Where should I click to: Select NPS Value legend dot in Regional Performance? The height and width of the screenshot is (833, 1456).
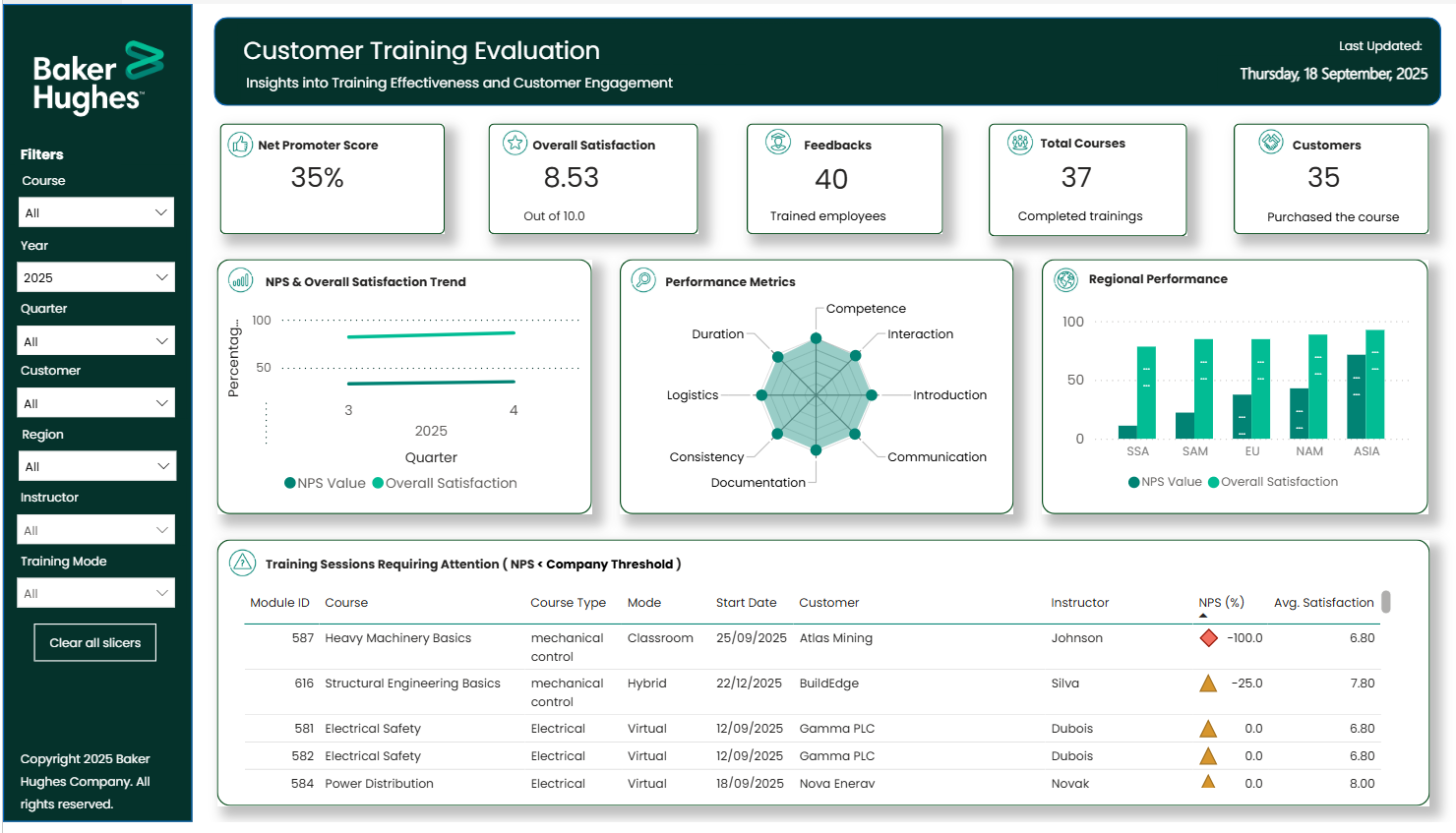pyautogui.click(x=1134, y=482)
